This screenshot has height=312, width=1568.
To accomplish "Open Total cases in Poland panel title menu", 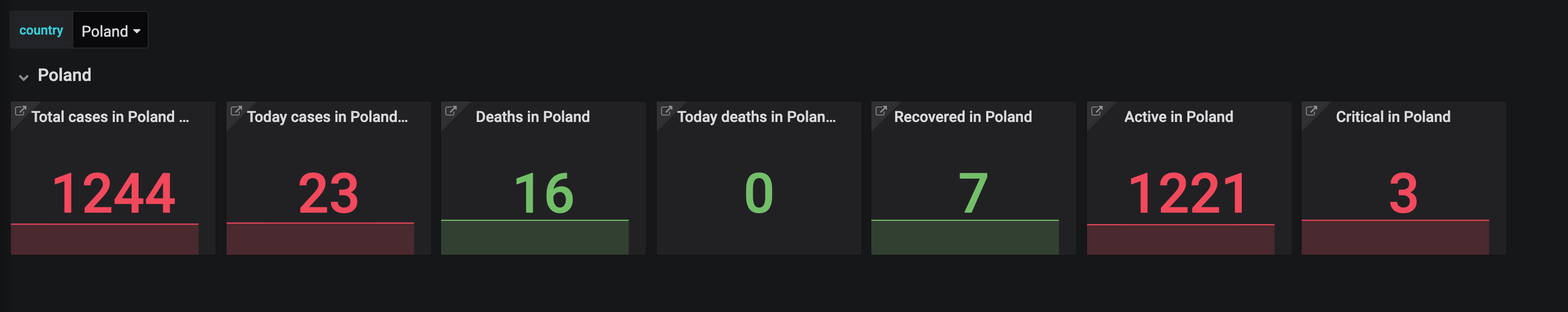I will (109, 117).
